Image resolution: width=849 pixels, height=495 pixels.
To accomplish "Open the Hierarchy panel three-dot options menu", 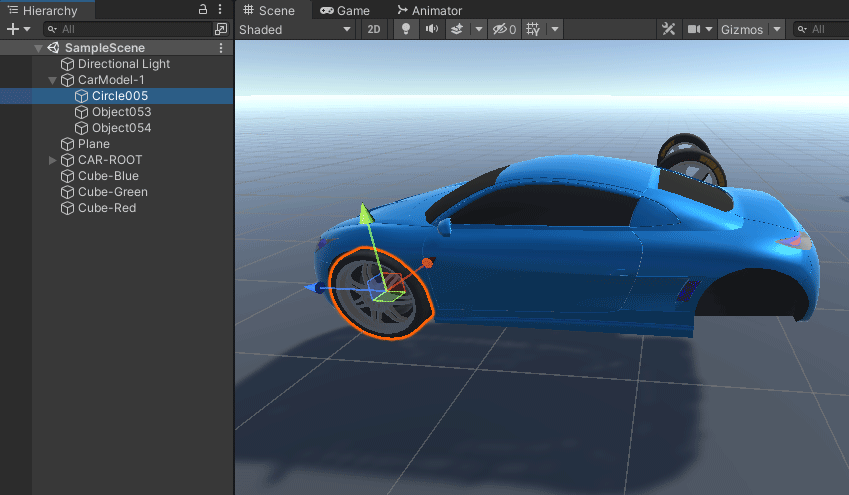I will pyautogui.click(x=220, y=10).
